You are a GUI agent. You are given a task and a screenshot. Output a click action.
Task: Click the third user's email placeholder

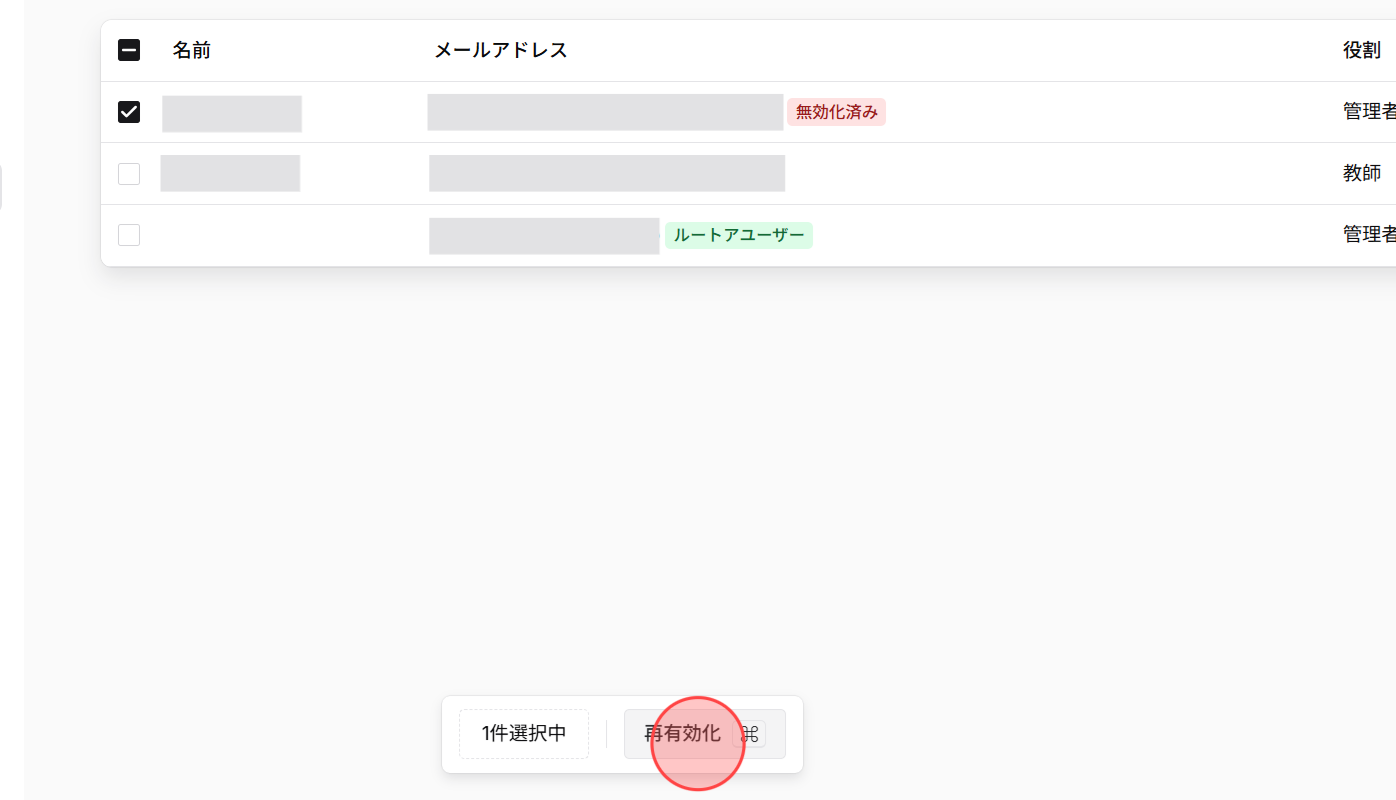[544, 235]
